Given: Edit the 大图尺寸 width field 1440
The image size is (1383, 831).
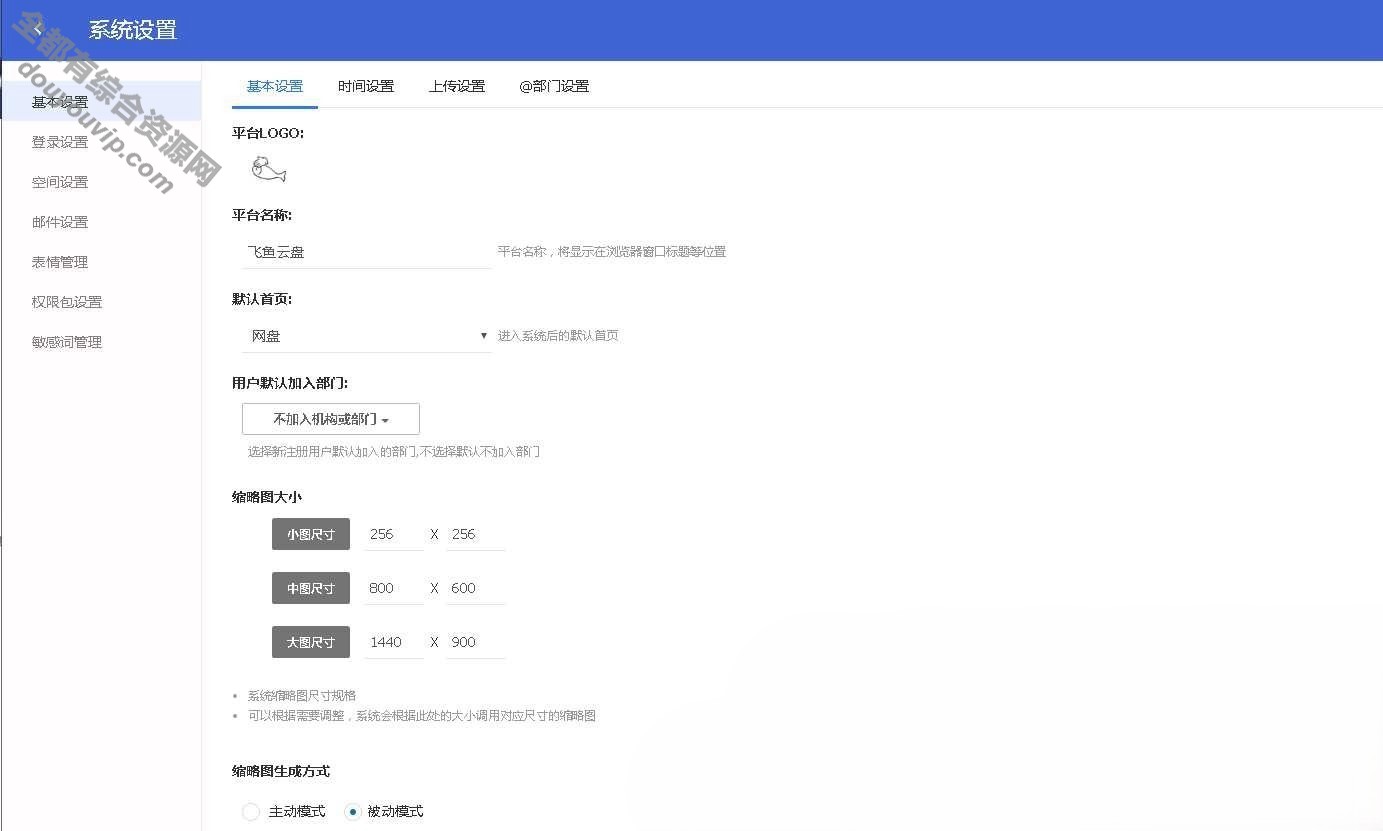Looking at the screenshot, I should click(x=394, y=642).
